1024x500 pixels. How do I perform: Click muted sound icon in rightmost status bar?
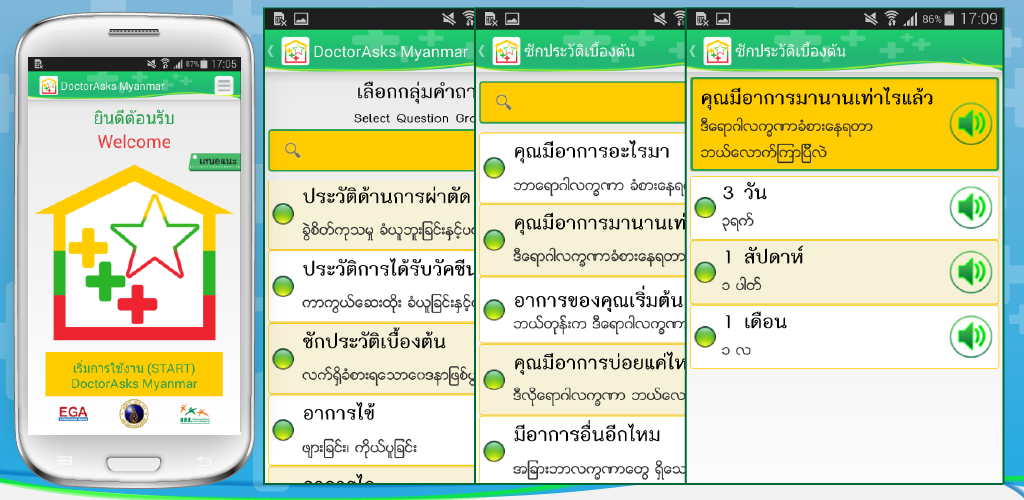[871, 19]
